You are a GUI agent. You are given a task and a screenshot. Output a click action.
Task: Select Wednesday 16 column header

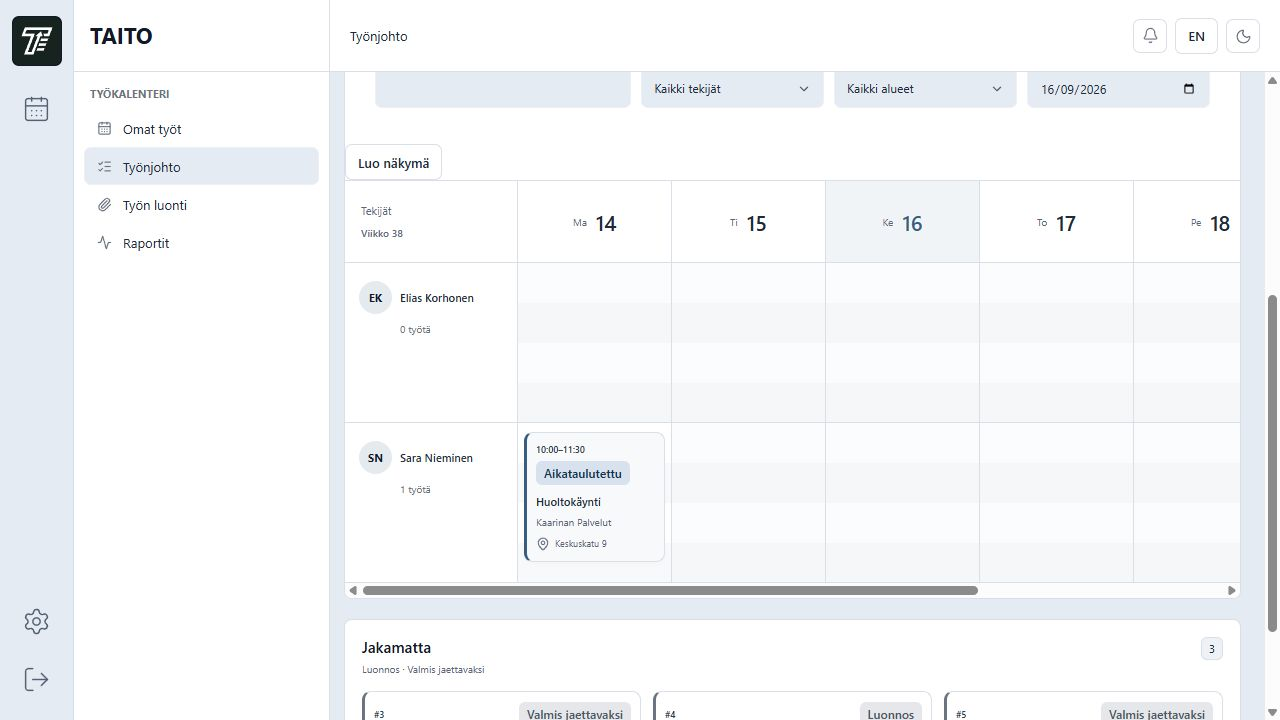pyautogui.click(x=902, y=222)
